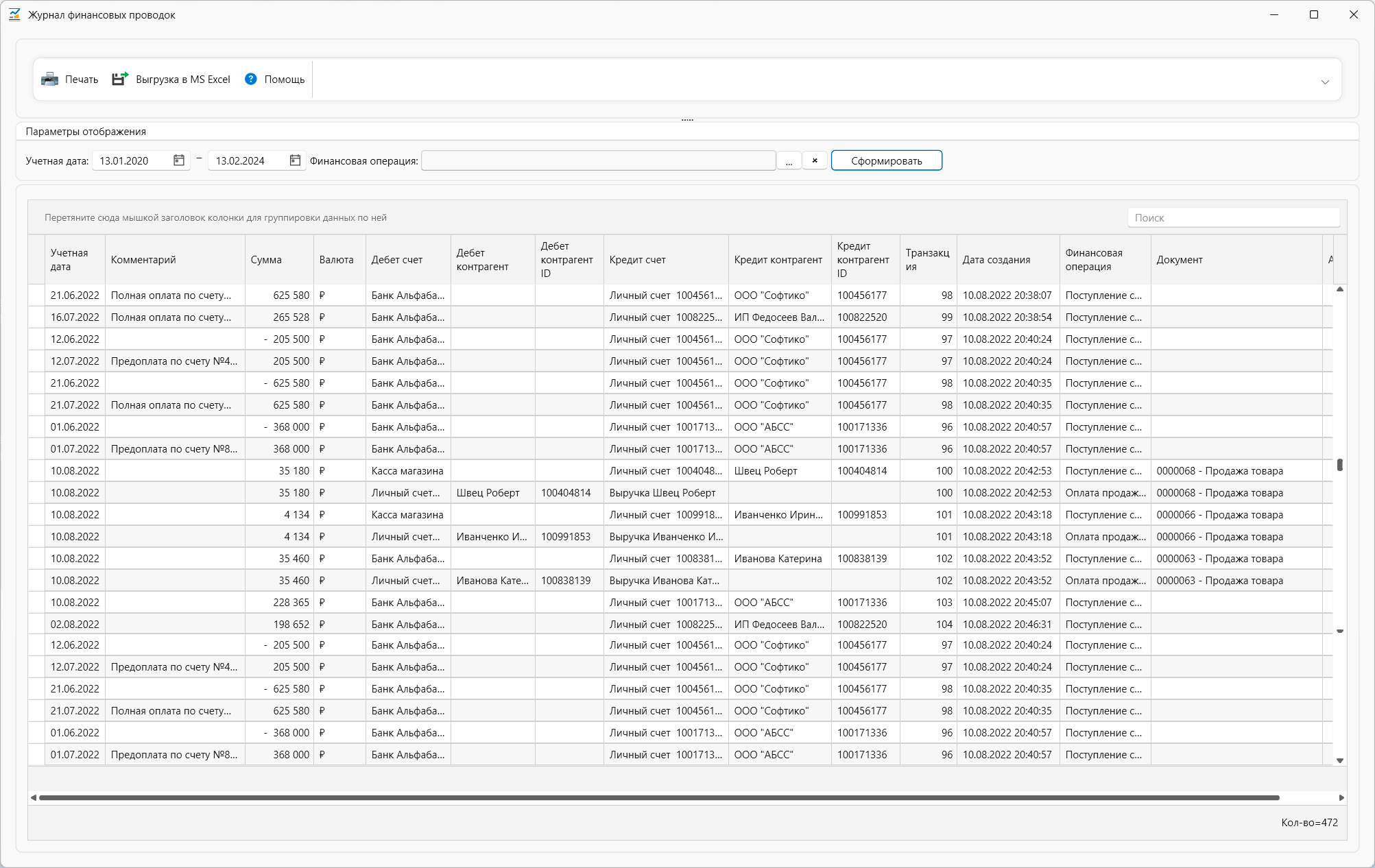The height and width of the screenshot is (868, 1375).
Task: Click the application icon in title bar
Action: 14,14
